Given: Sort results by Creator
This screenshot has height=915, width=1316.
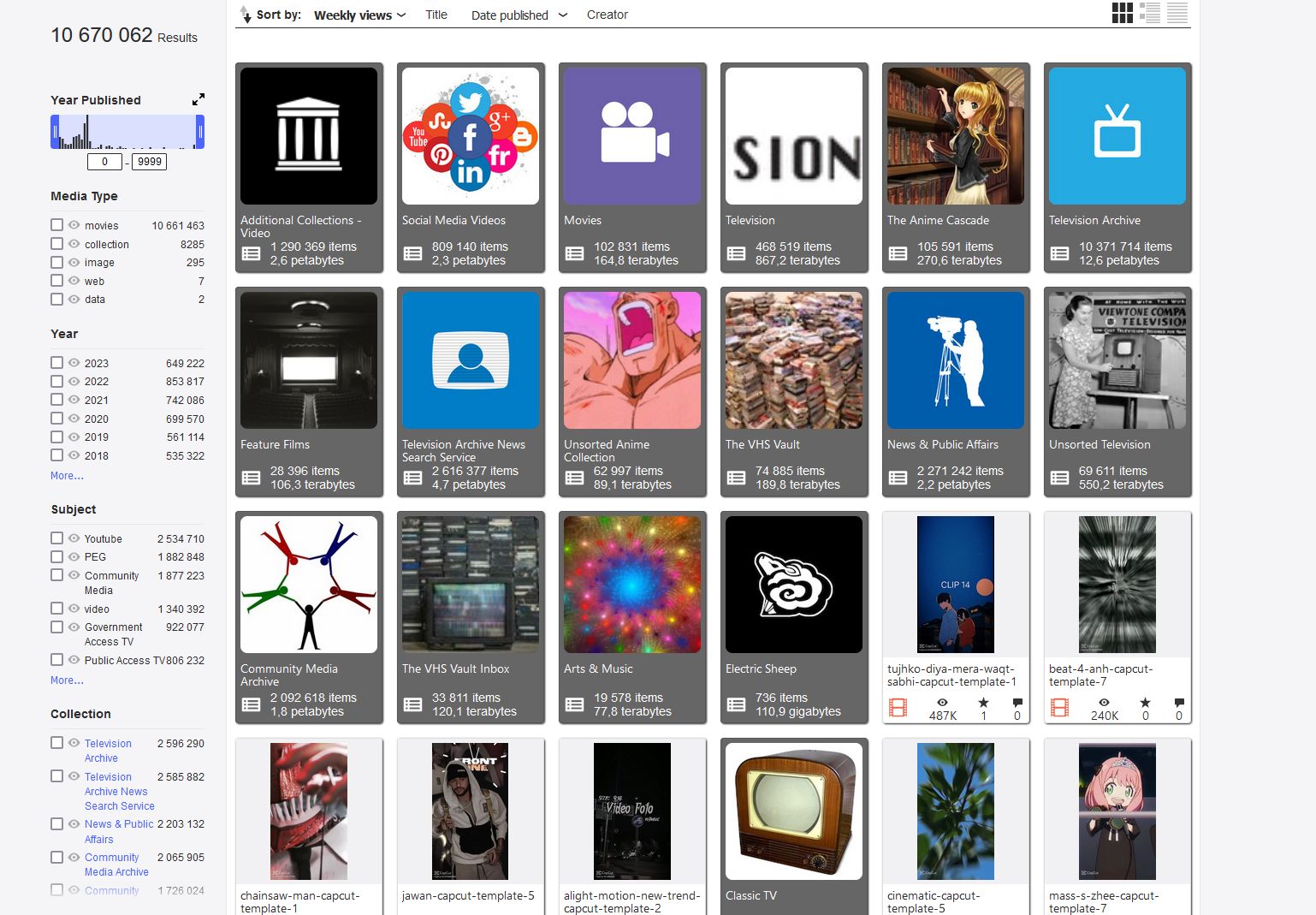Looking at the screenshot, I should pos(607,15).
